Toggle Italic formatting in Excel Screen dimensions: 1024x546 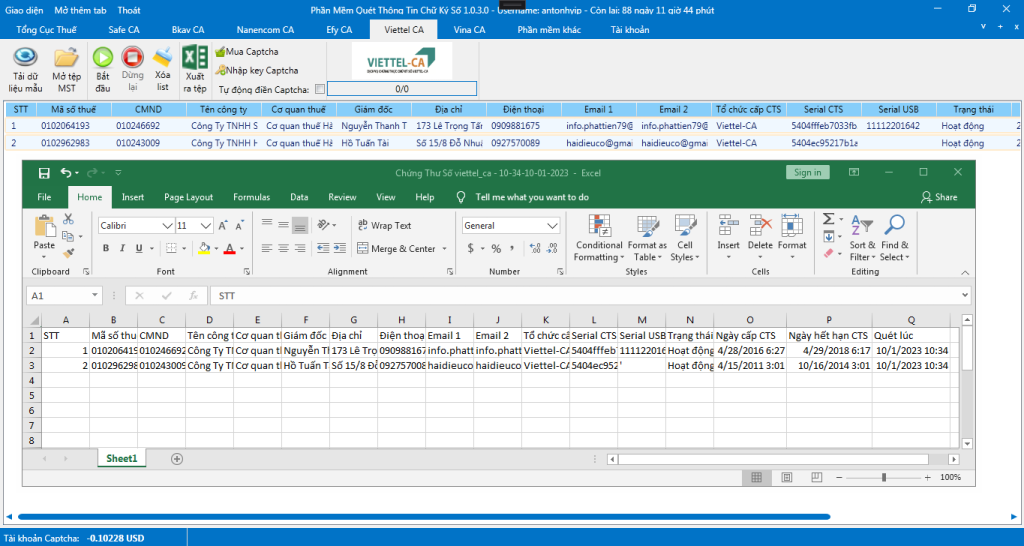(x=123, y=249)
